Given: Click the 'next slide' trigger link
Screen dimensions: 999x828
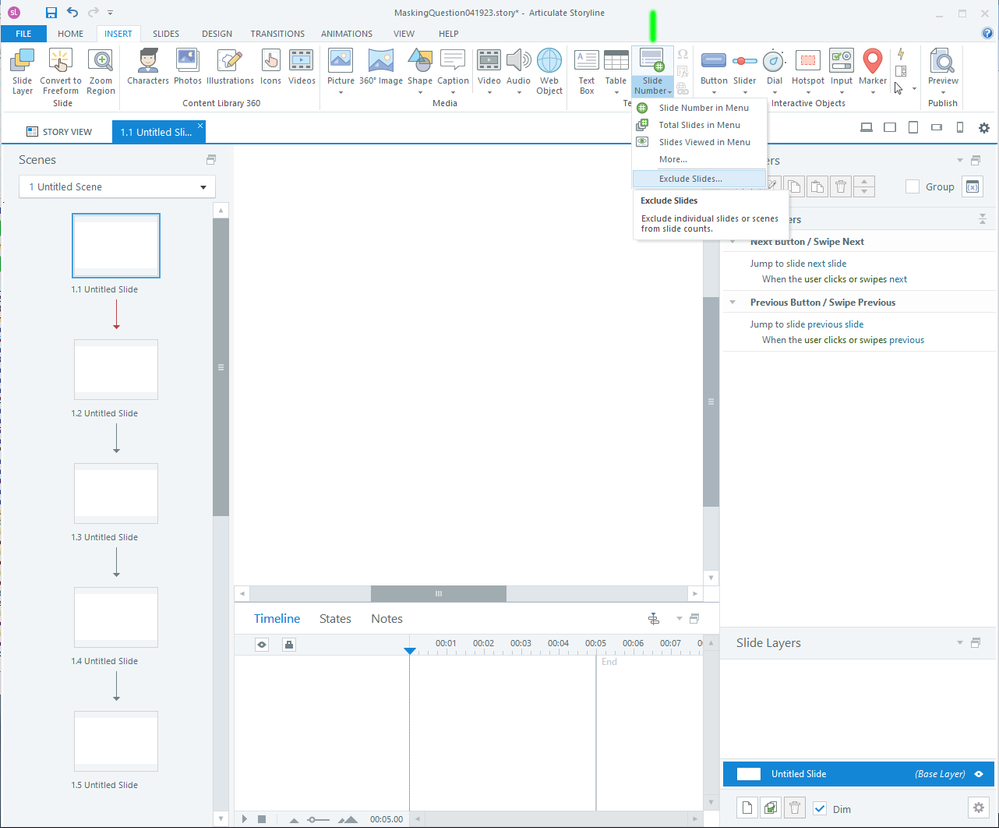Looking at the screenshot, I should tap(827, 264).
